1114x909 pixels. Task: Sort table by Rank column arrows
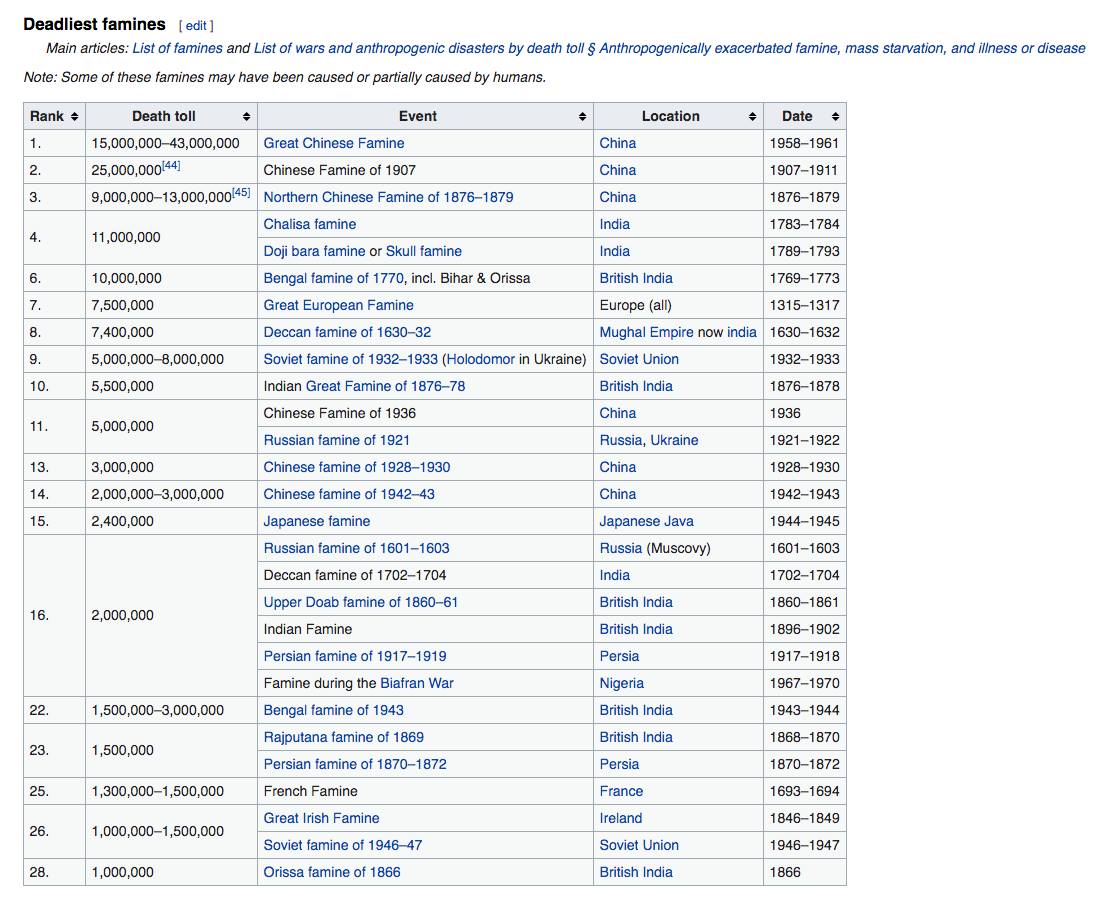point(74,117)
